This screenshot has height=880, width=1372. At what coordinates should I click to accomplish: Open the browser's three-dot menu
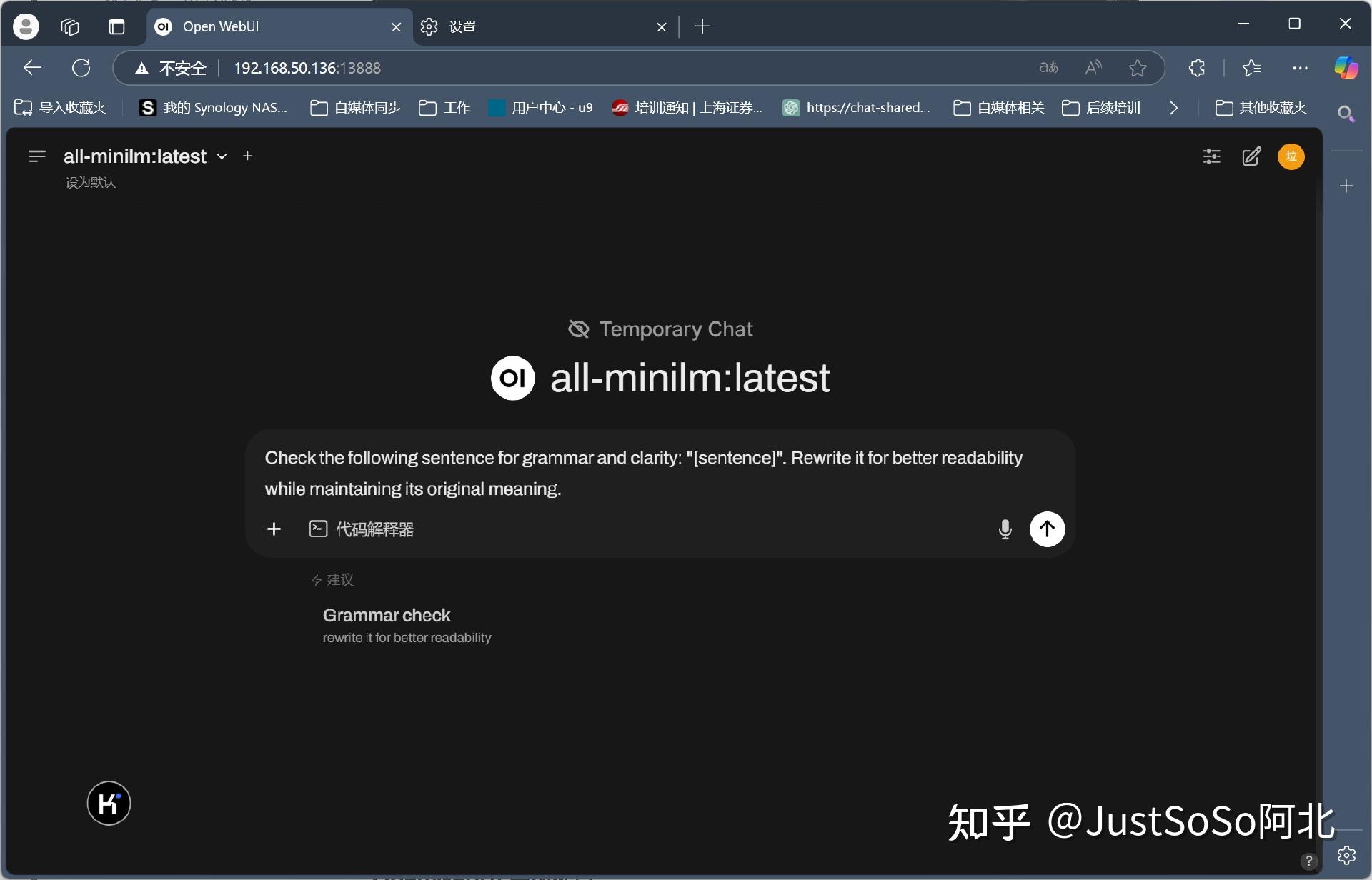point(1300,68)
